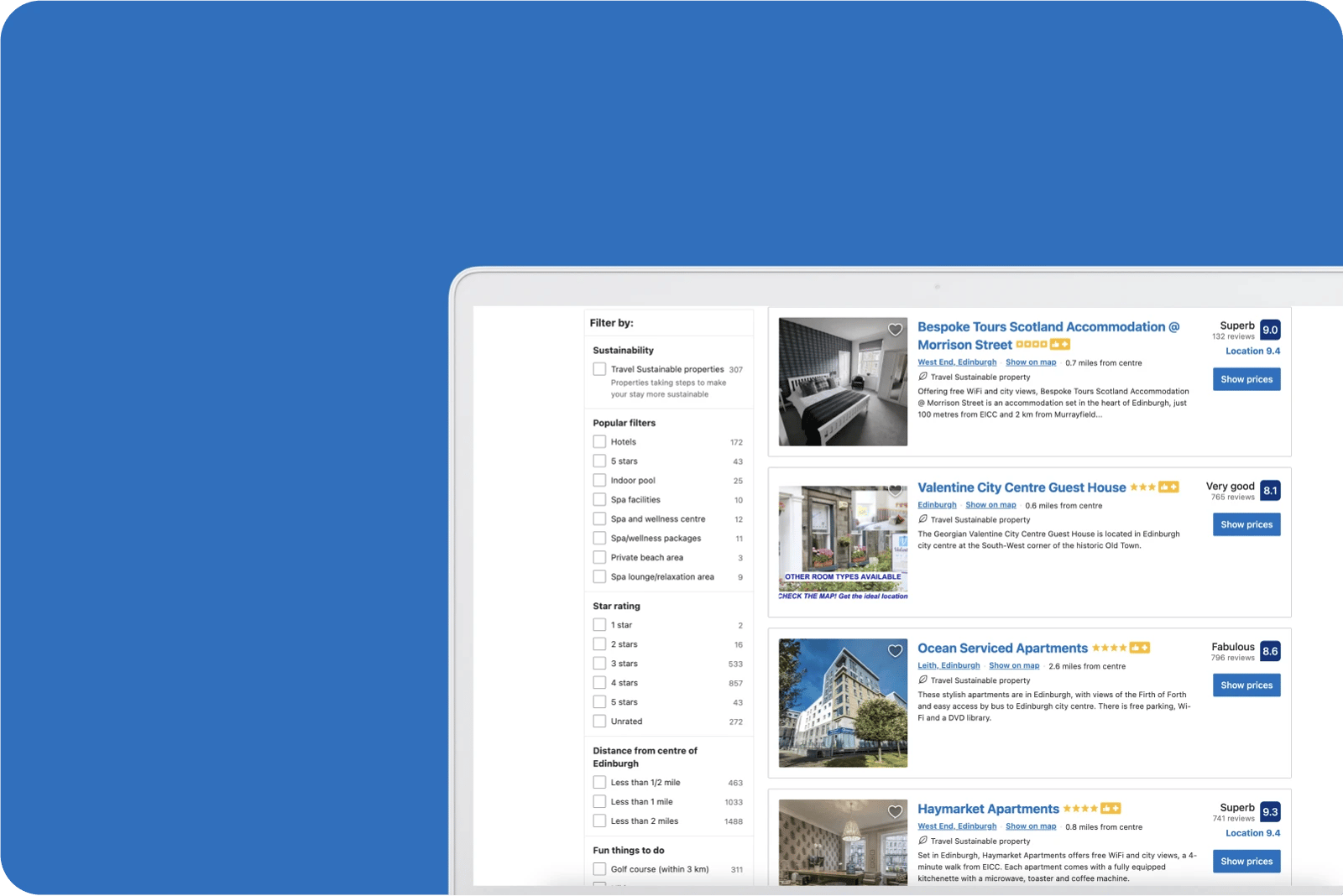The width and height of the screenshot is (1343, 896).
Task: Click preferred thumbs-up badge next to Morrison Street
Action: click(x=1060, y=344)
